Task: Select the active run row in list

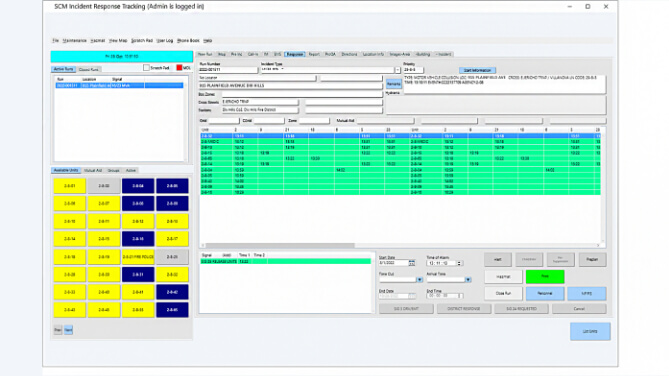Action: point(119,86)
